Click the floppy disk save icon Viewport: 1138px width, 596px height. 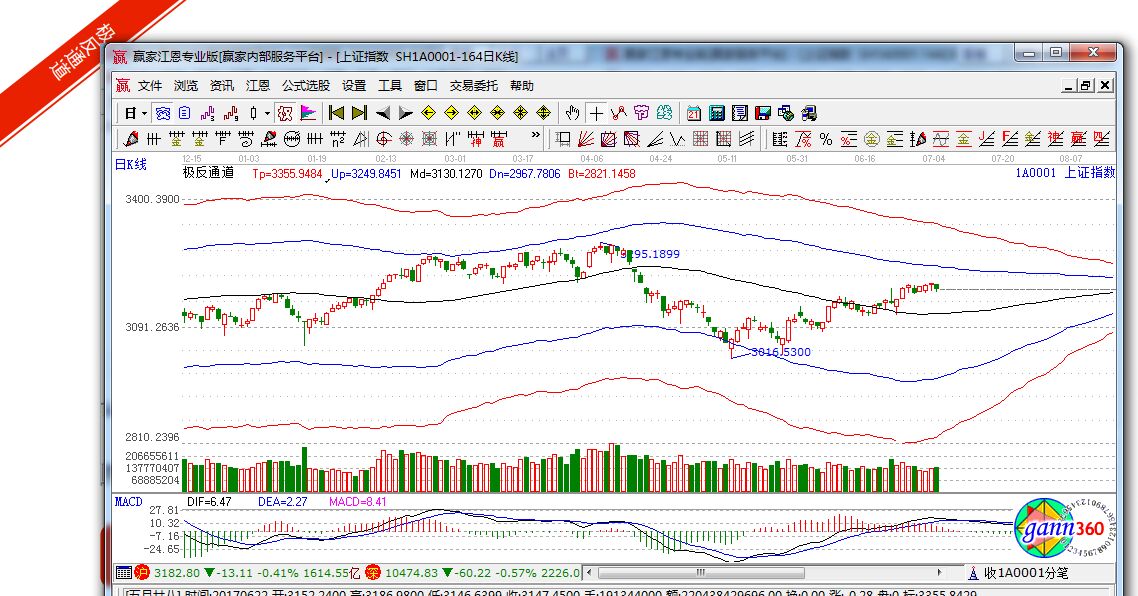coord(763,113)
